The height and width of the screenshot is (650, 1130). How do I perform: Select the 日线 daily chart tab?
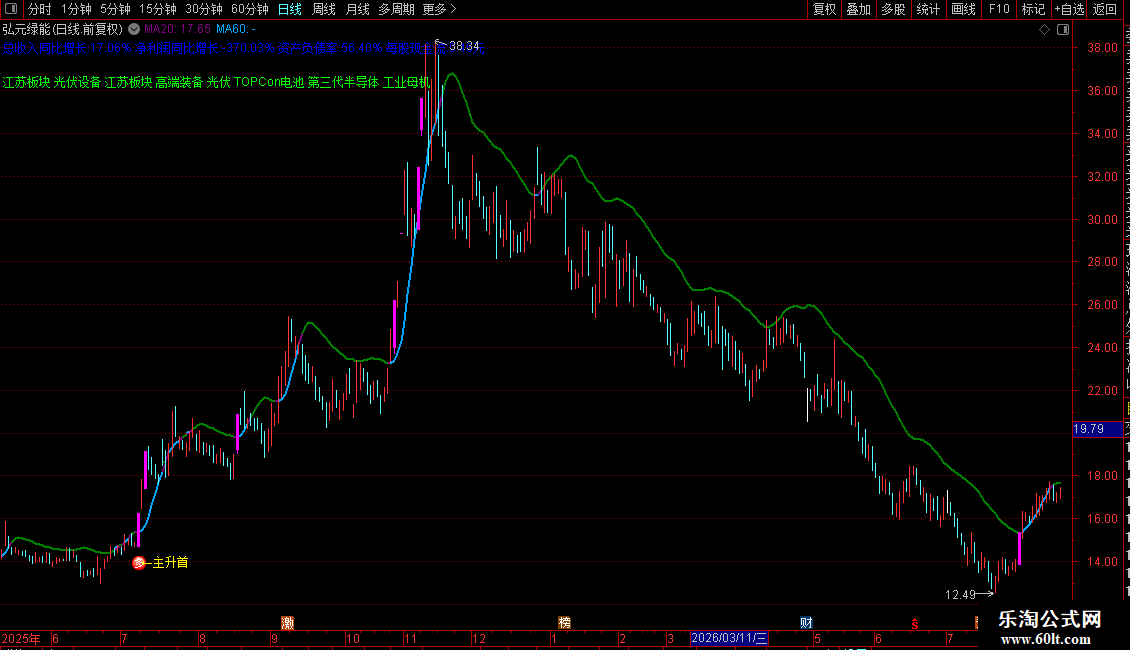click(290, 9)
